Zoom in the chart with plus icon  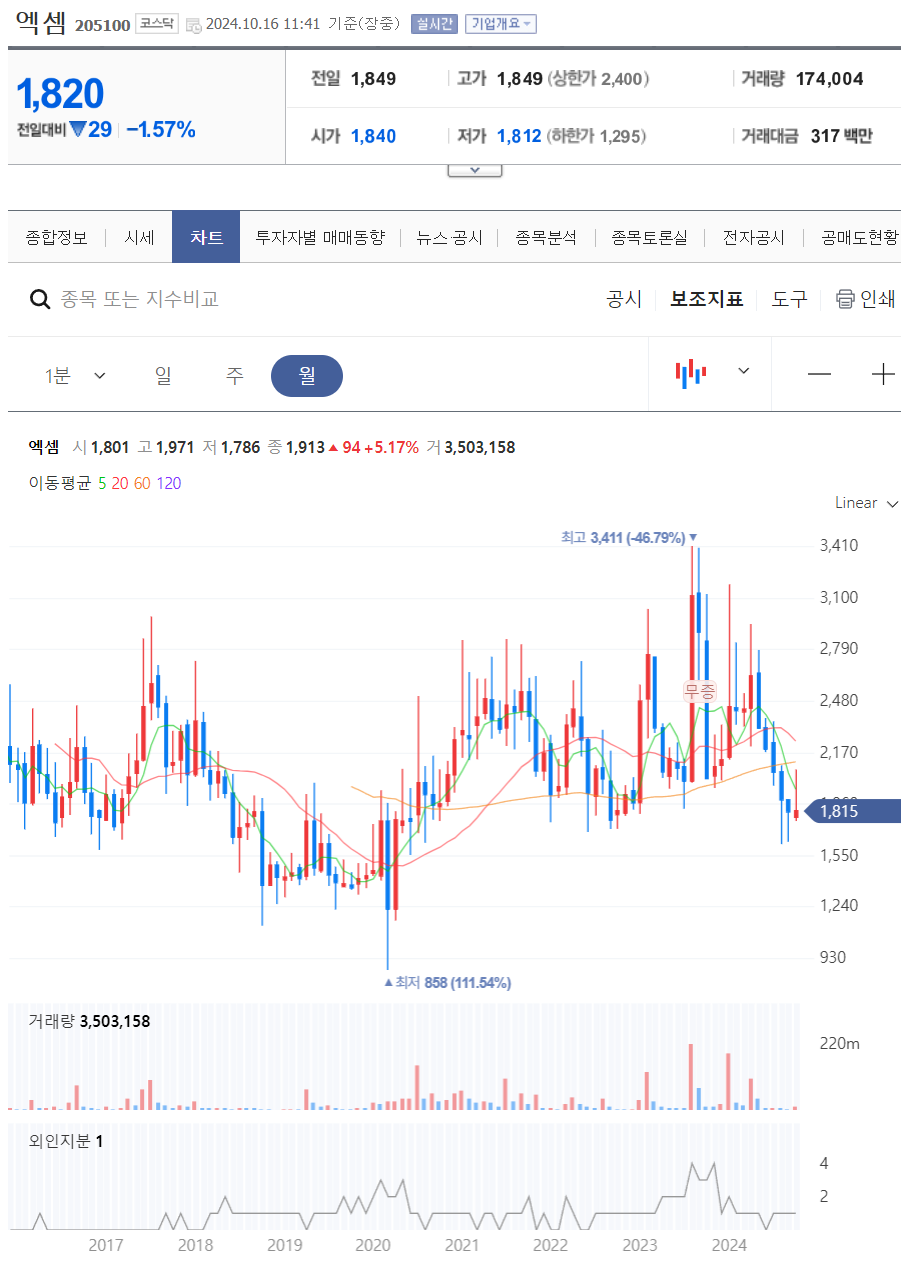click(x=883, y=375)
